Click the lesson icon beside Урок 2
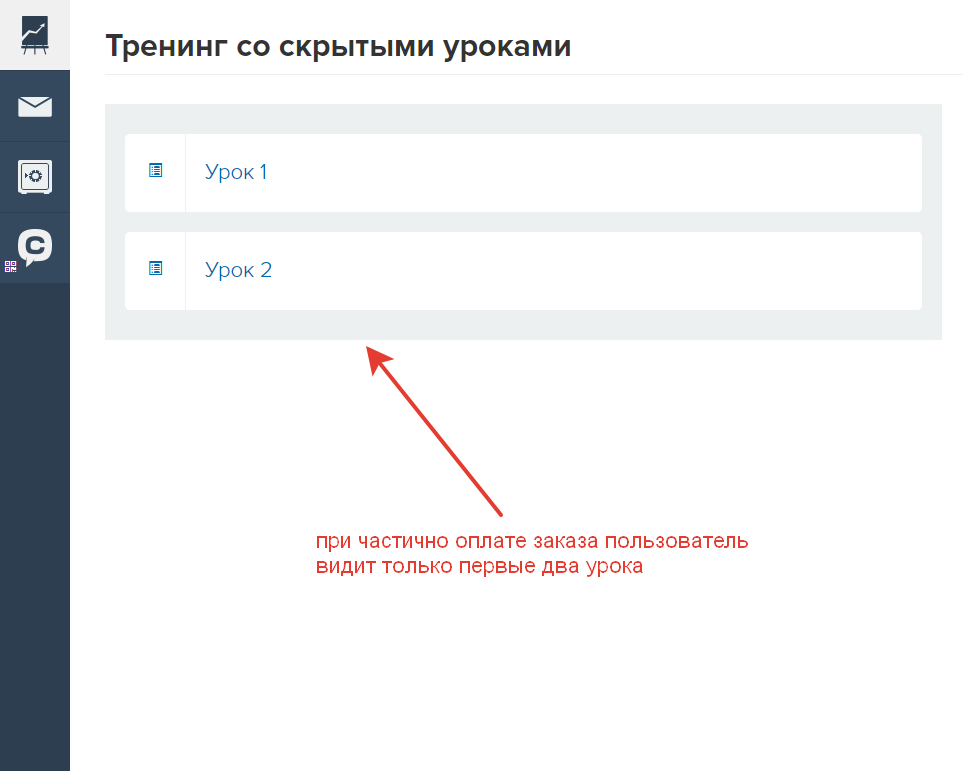Viewport: 963px width, 771px height. (x=155, y=269)
